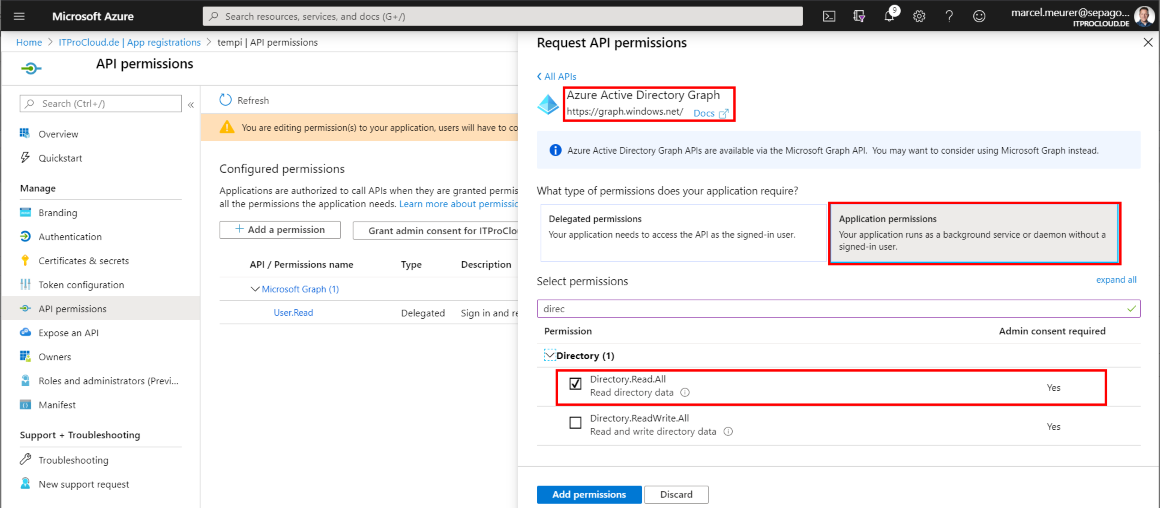1160x508 pixels.
Task: Click the global search resources box
Action: click(x=503, y=16)
